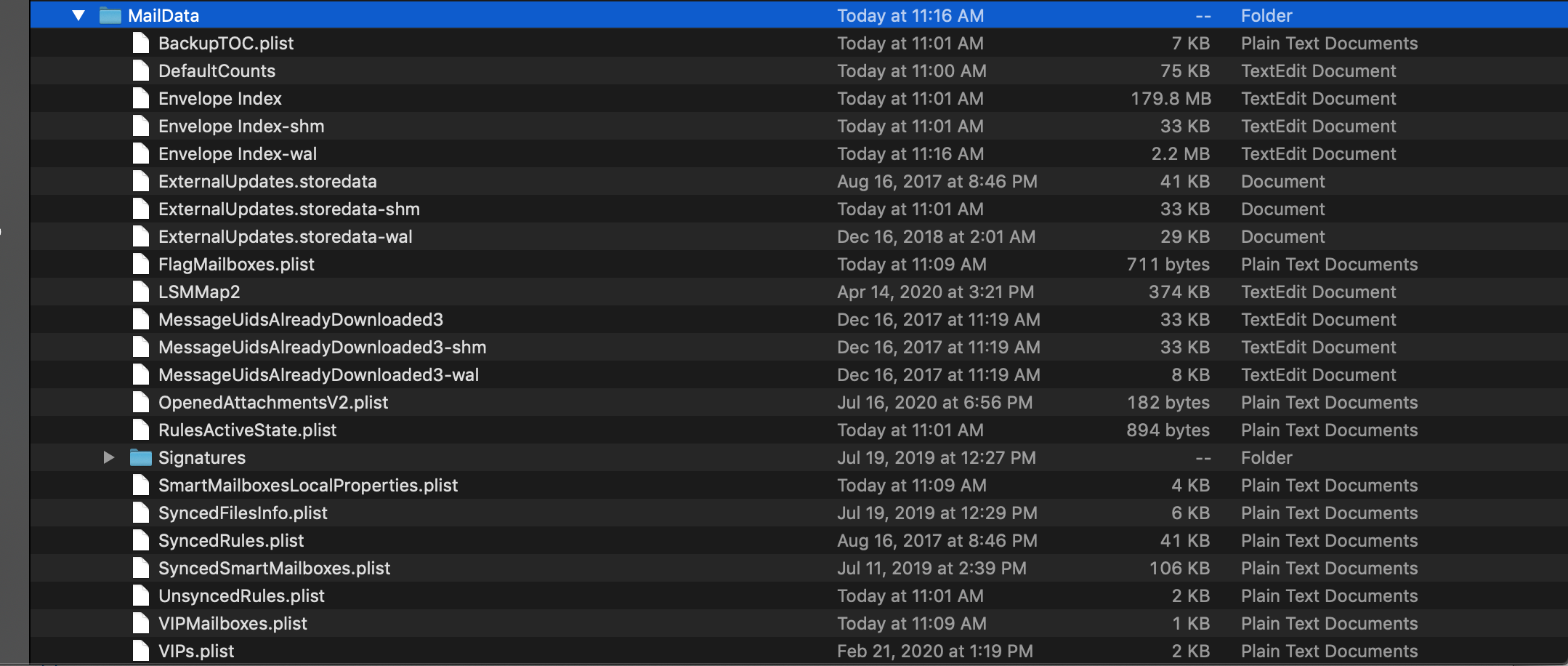Click the Envelope Index-shm file icon
Image resolution: width=1568 pixels, height=666 pixels.
coord(141,126)
